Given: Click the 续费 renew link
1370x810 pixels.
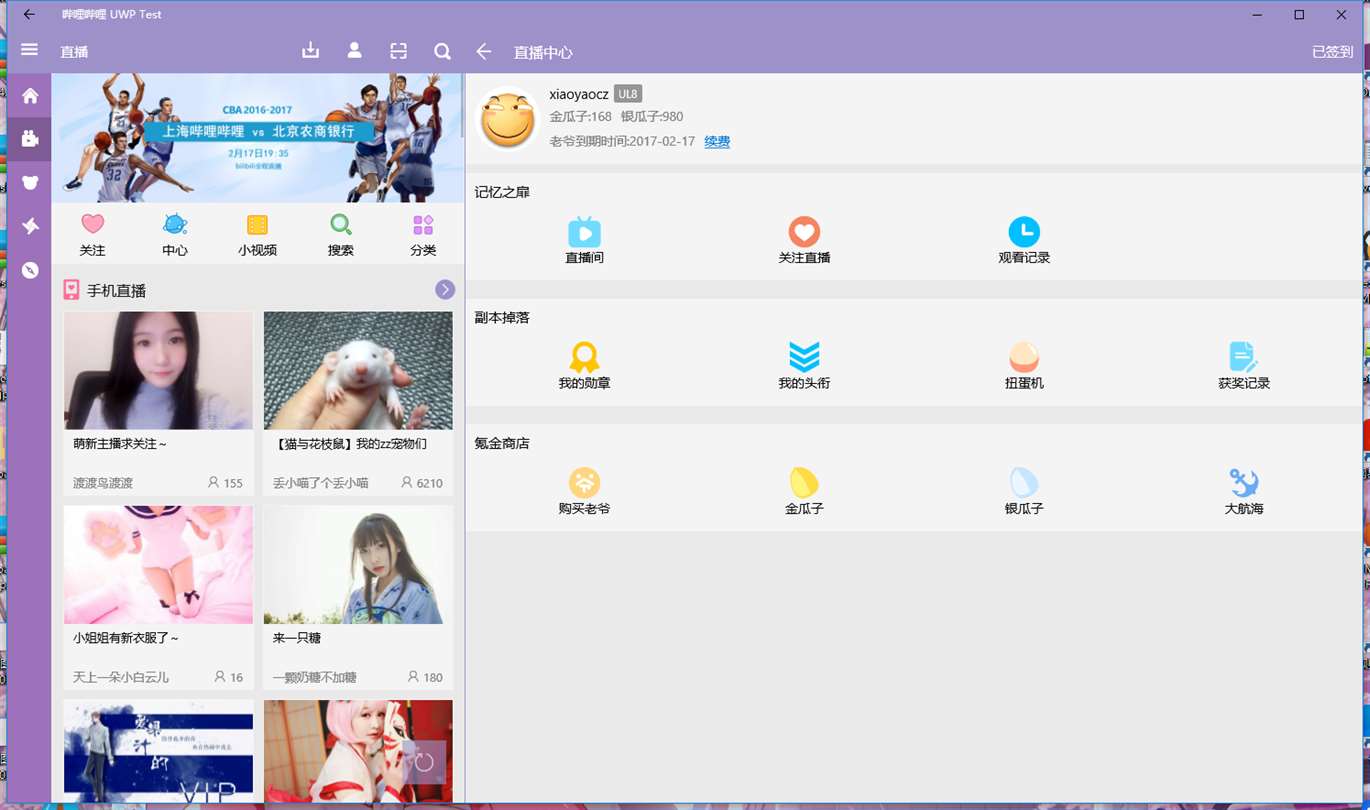Looking at the screenshot, I should (x=717, y=142).
